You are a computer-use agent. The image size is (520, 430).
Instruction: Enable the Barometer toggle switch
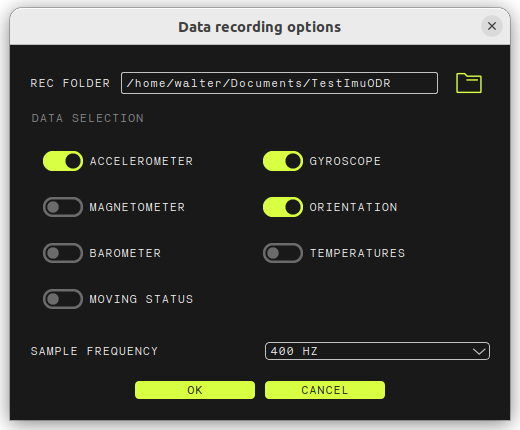(x=63, y=253)
